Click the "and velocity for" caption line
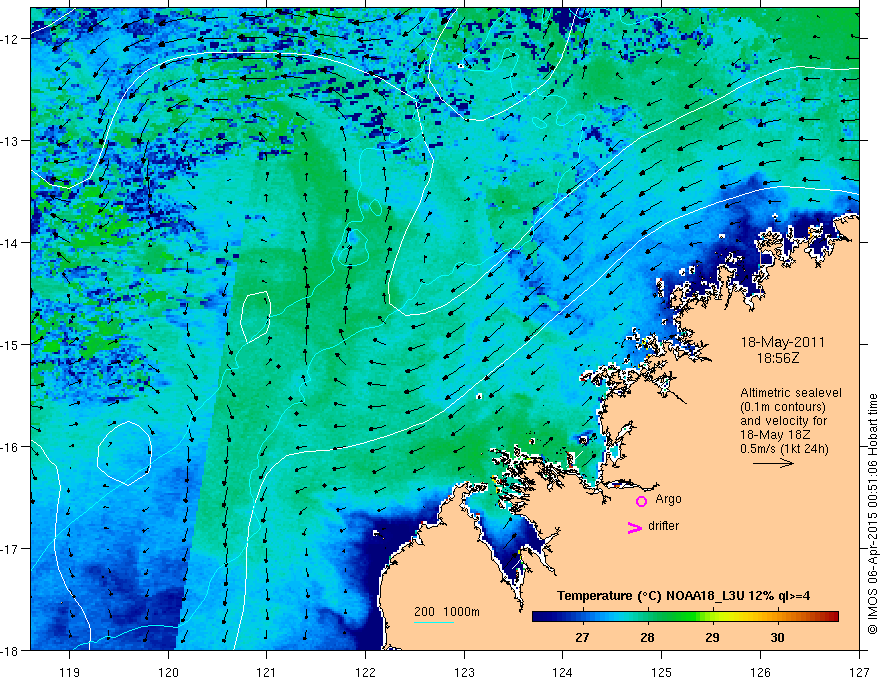This screenshot has height=680, width=880. click(x=783, y=421)
